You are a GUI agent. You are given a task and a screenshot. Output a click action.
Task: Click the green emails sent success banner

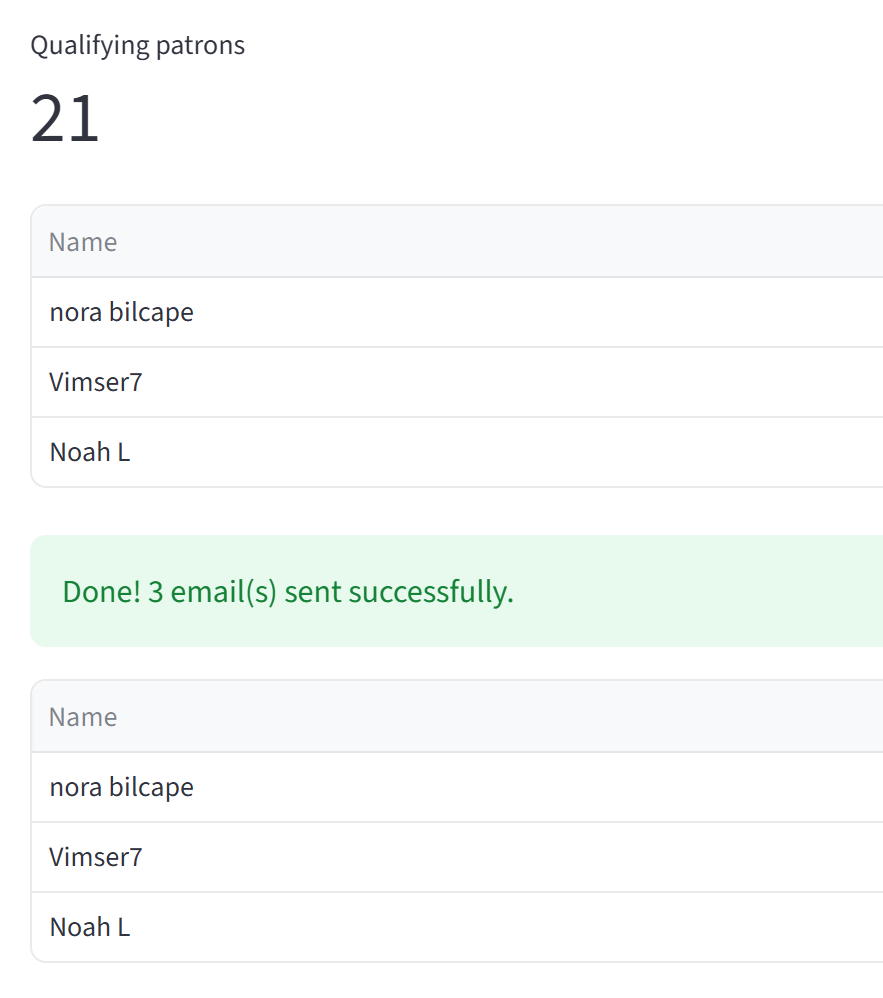[456, 591]
